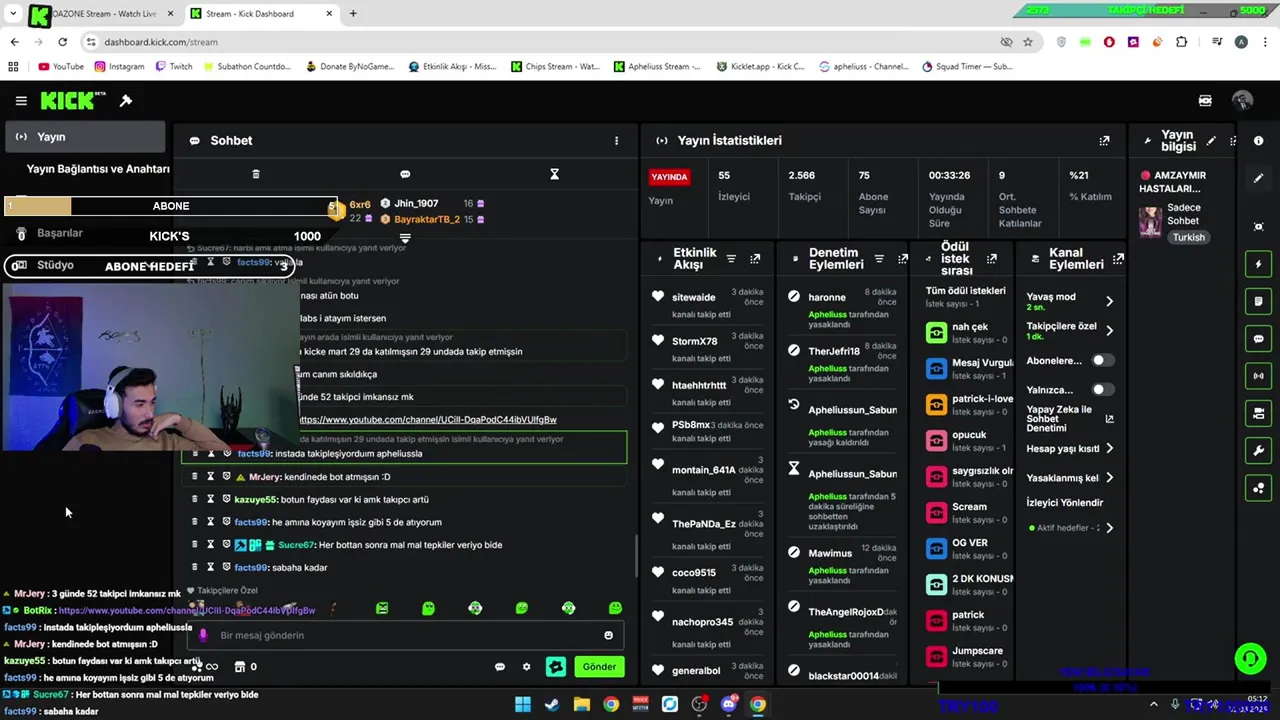Click three-dots cluster icon in right sidebar
Image resolution: width=1280 pixels, height=720 pixels.
pos(1258,488)
